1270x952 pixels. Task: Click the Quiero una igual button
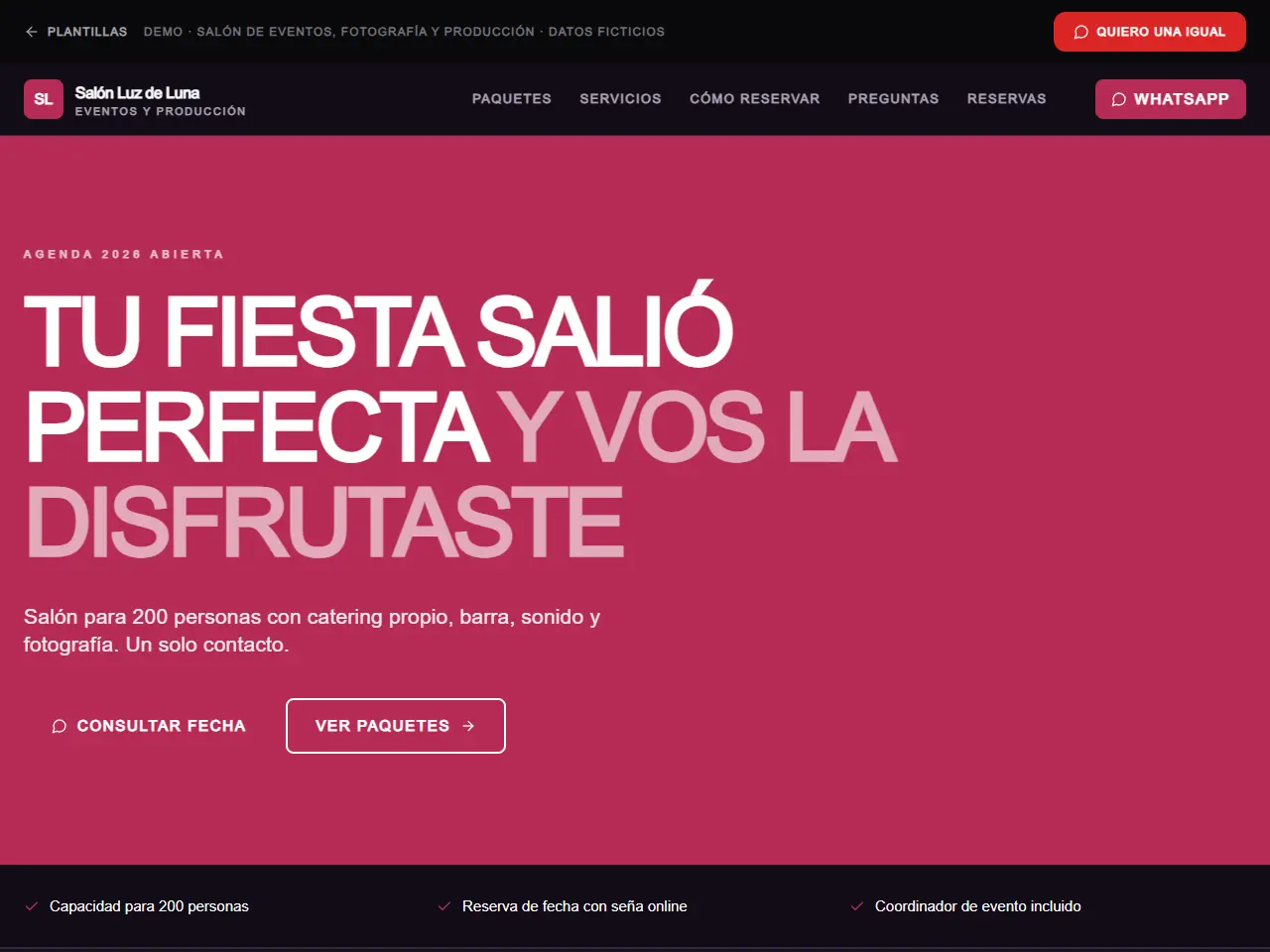pyautogui.click(x=1150, y=32)
